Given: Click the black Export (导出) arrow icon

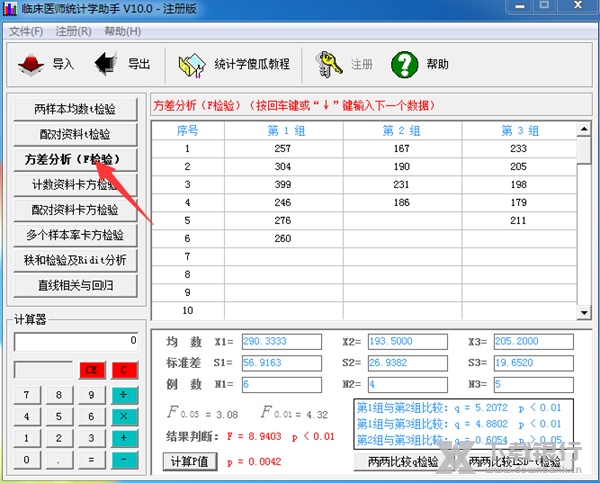Looking at the screenshot, I should (105, 64).
